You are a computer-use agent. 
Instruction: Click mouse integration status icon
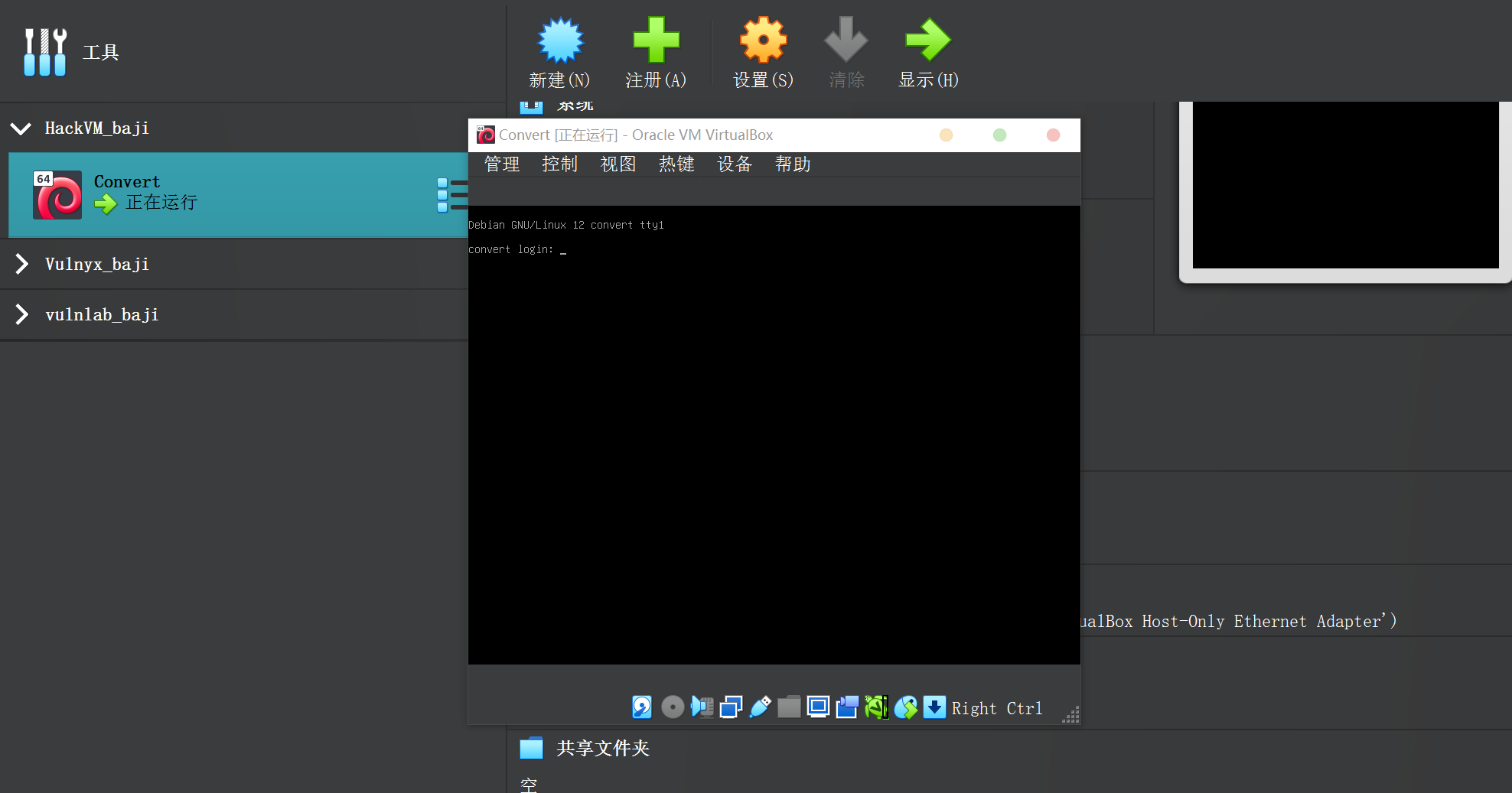tap(905, 707)
